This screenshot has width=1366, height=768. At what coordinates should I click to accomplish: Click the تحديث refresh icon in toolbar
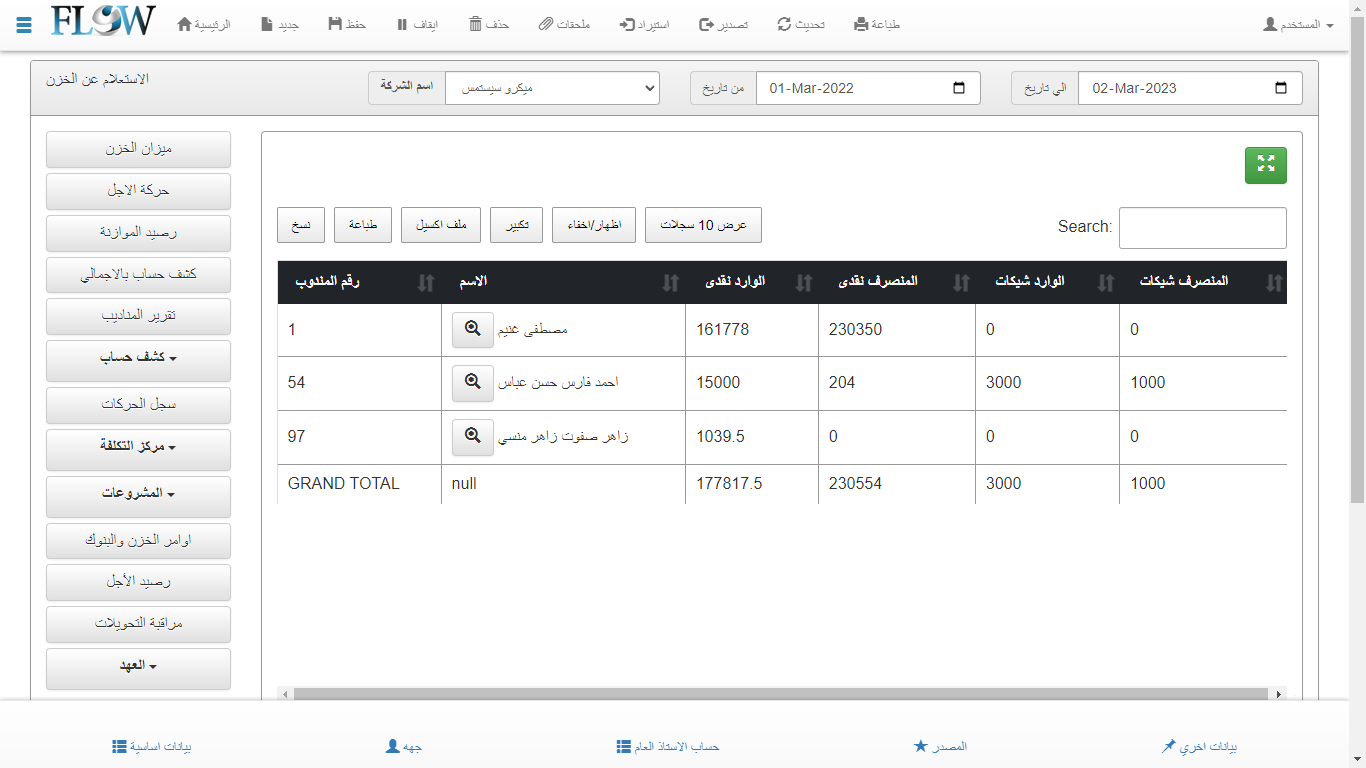pyautogui.click(x=784, y=24)
